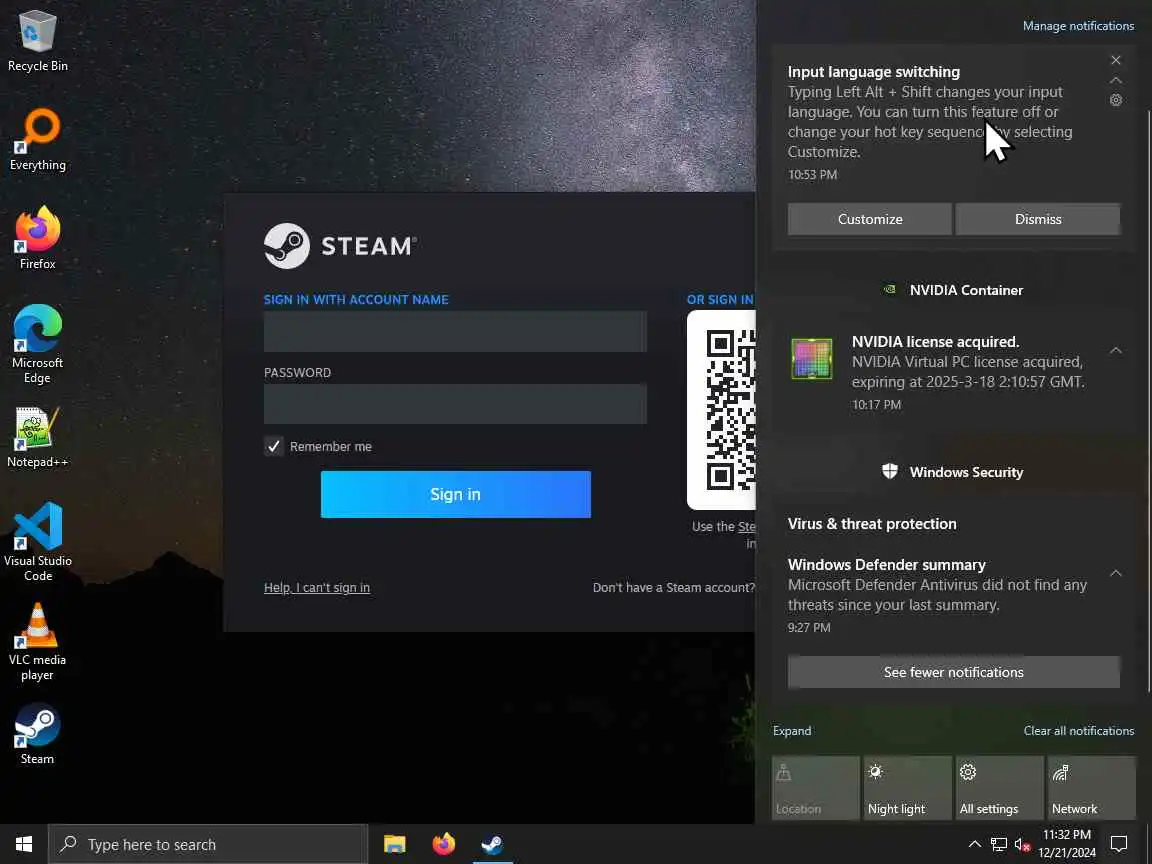Click the Windows Security shield icon header
This screenshot has height=864, width=1152.
coord(890,471)
